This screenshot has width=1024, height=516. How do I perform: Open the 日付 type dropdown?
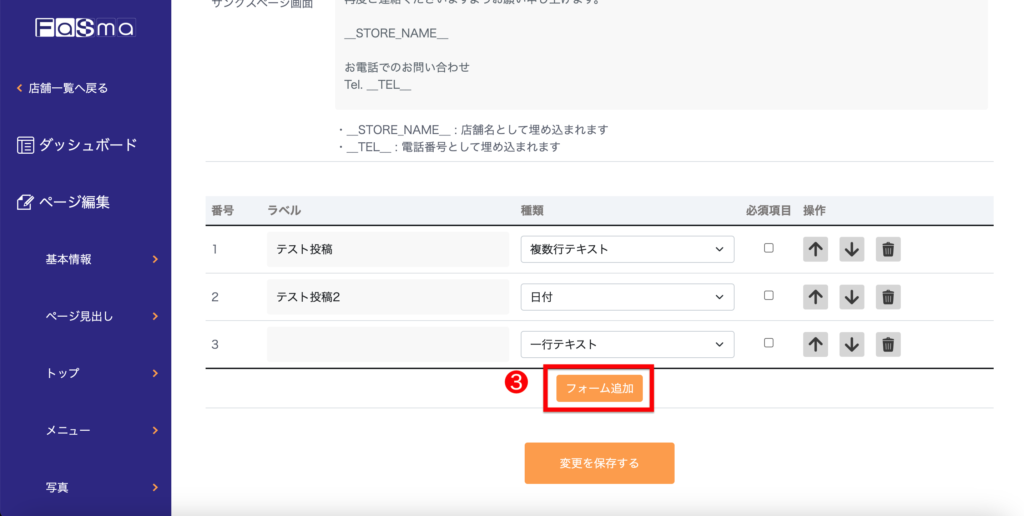[627, 297]
